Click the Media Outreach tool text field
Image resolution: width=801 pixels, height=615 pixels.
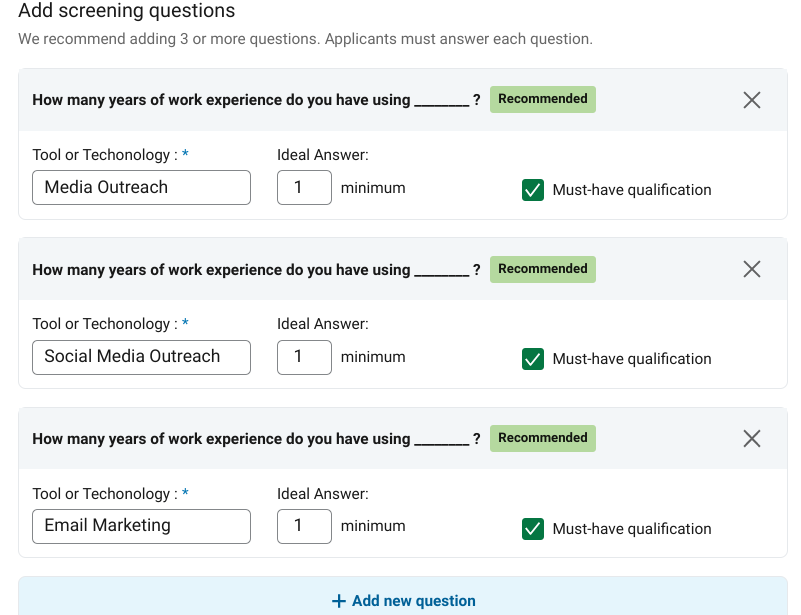coord(141,187)
